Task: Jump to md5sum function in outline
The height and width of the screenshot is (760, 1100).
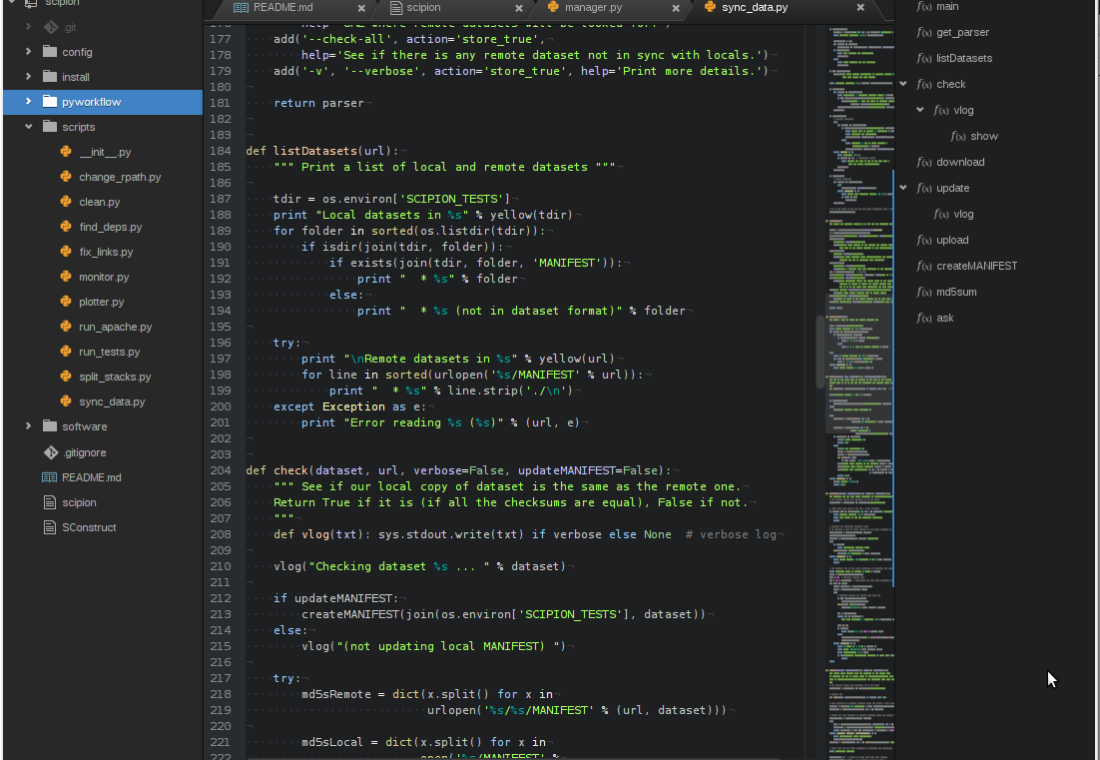Action: 956,292
